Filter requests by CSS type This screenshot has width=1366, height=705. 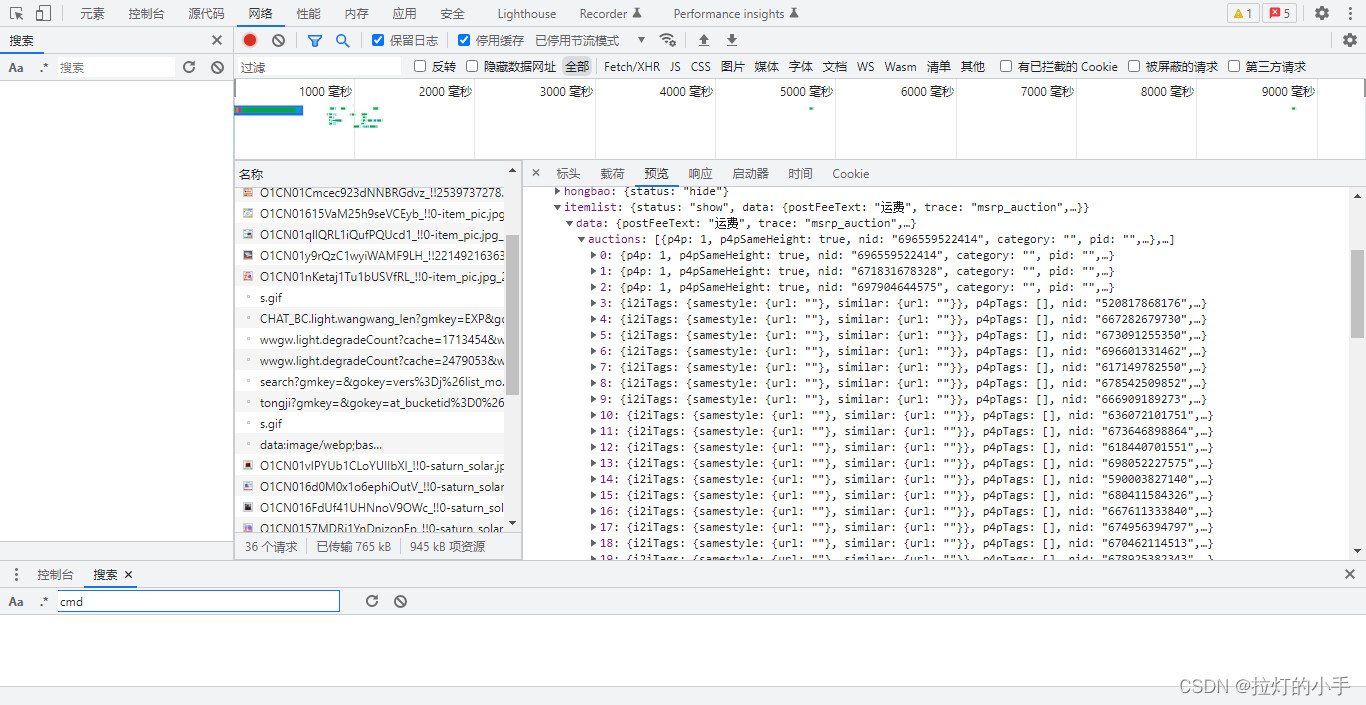(x=701, y=66)
